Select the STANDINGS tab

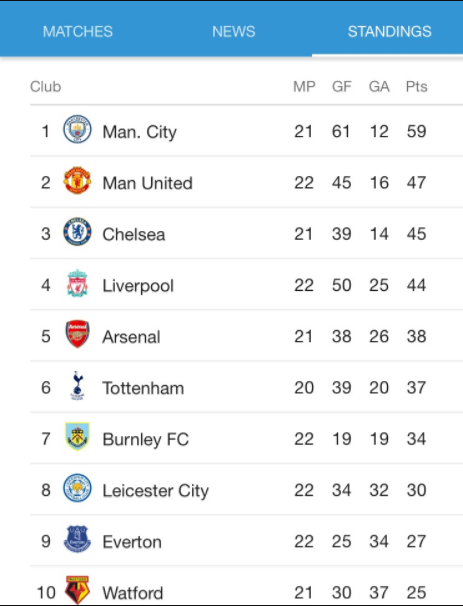(390, 31)
